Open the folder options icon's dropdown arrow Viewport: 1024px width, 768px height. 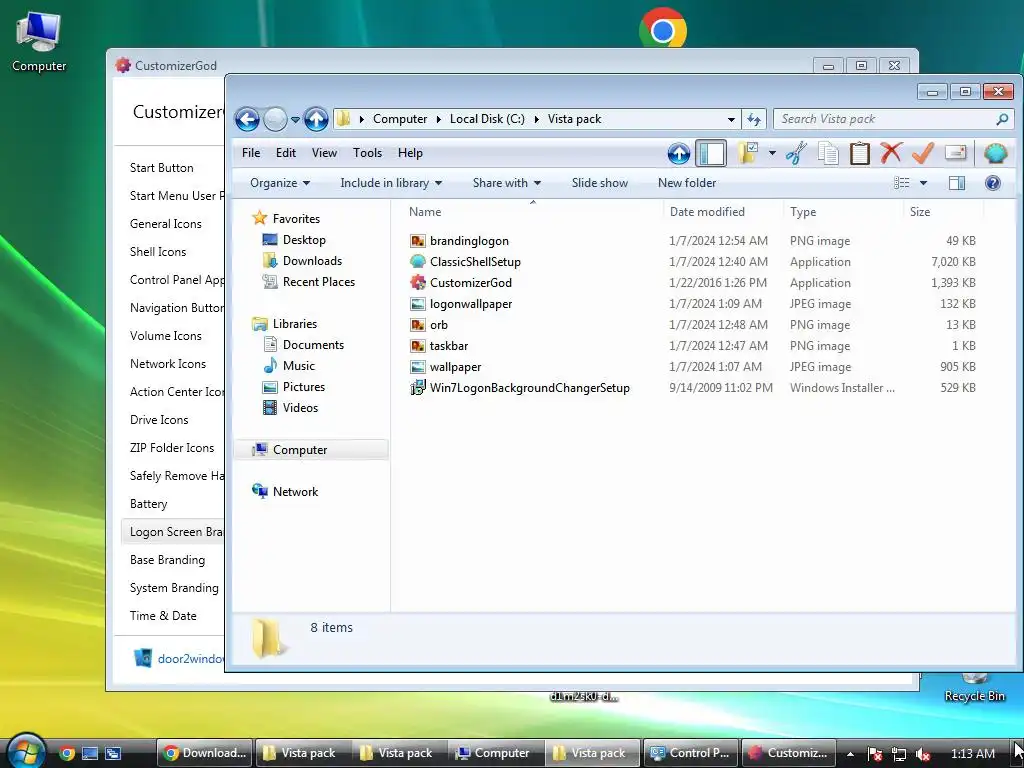coord(772,153)
